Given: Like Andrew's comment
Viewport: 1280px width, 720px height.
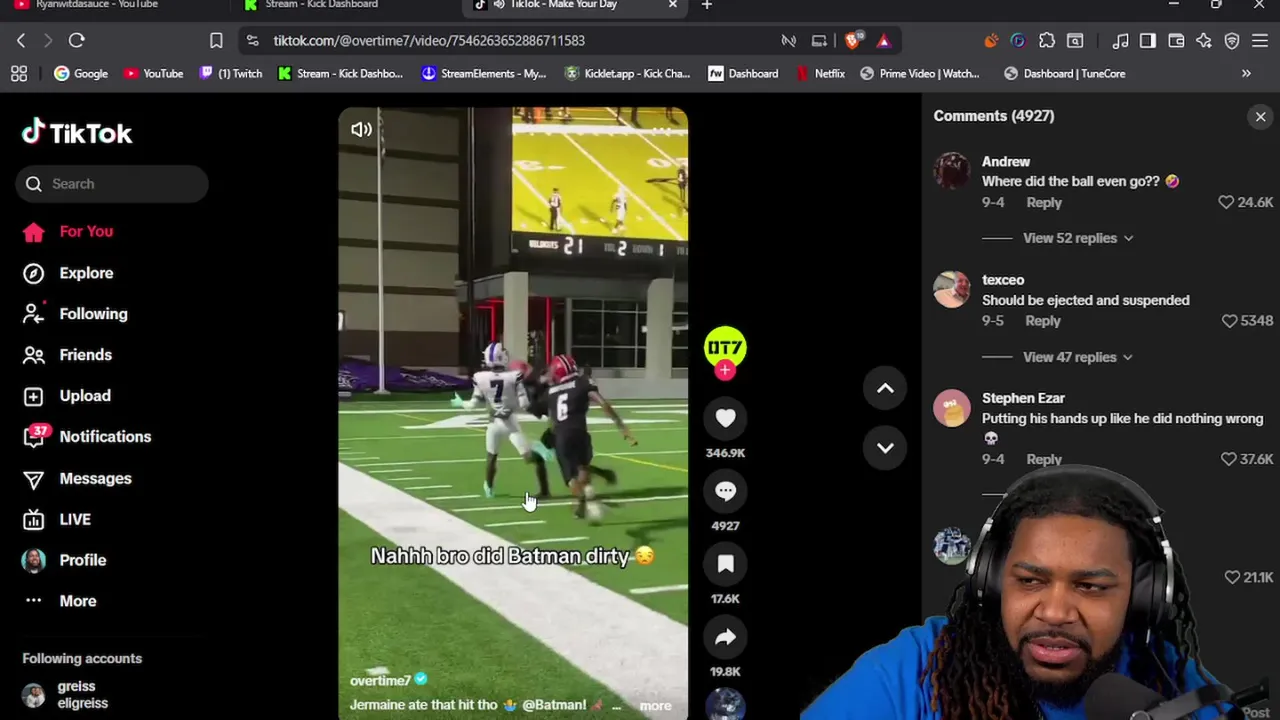Looking at the screenshot, I should click(x=1226, y=202).
